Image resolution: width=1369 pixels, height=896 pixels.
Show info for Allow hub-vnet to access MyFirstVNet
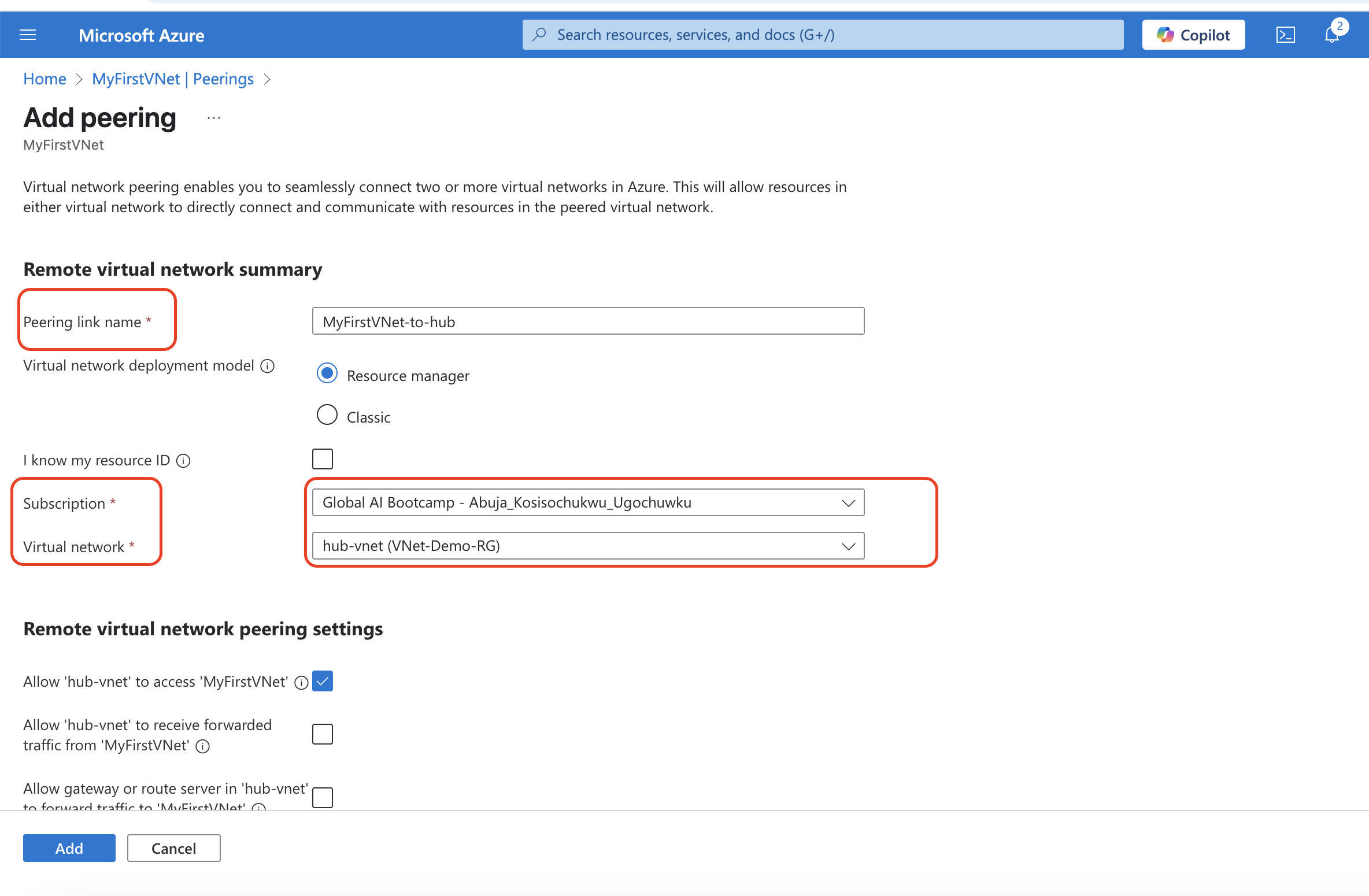[301, 683]
